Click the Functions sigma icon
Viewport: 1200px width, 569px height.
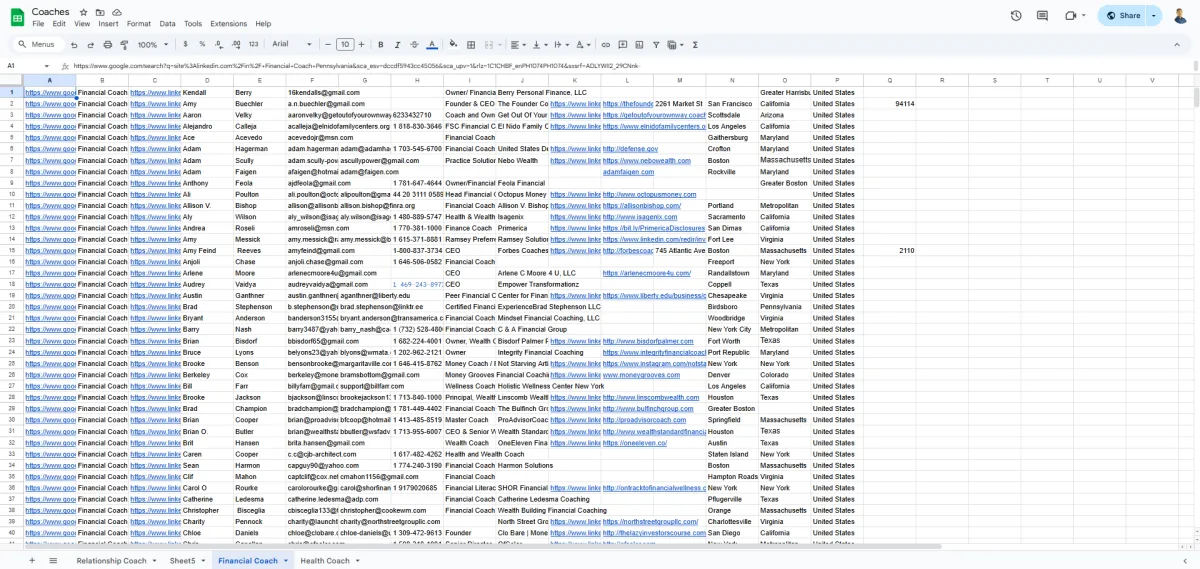pos(695,45)
